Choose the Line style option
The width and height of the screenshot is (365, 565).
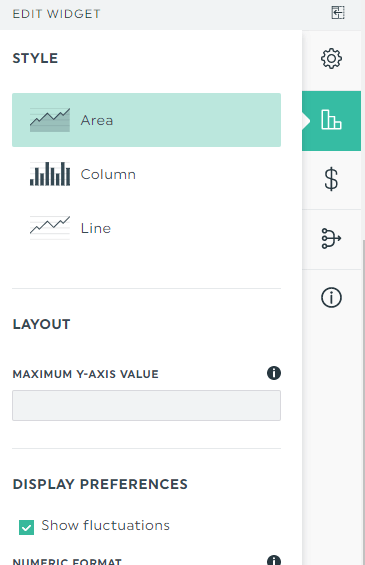(x=146, y=228)
